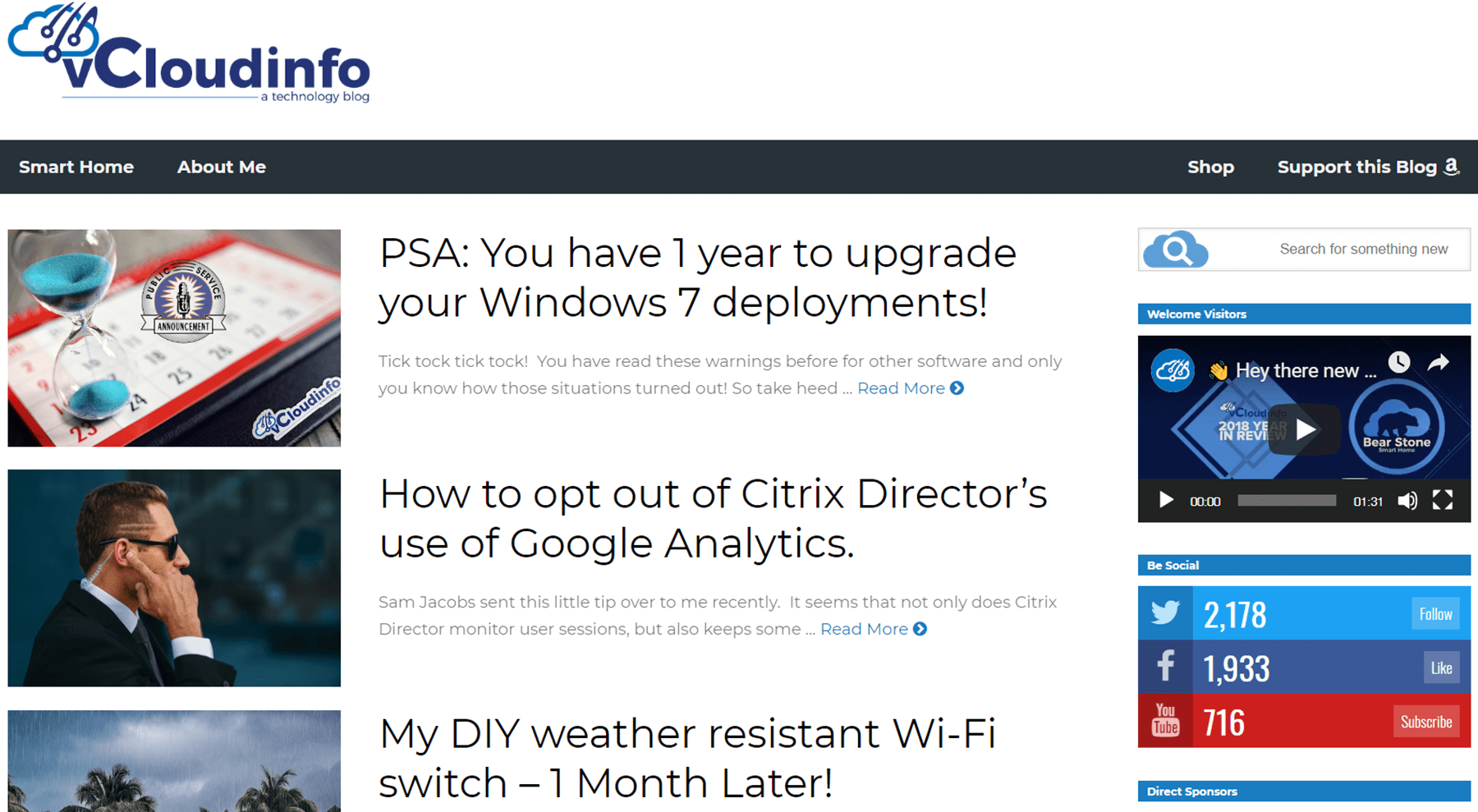Click the 1,933 Facebook likes count
This screenshot has height=812, width=1478.
[x=1237, y=669]
